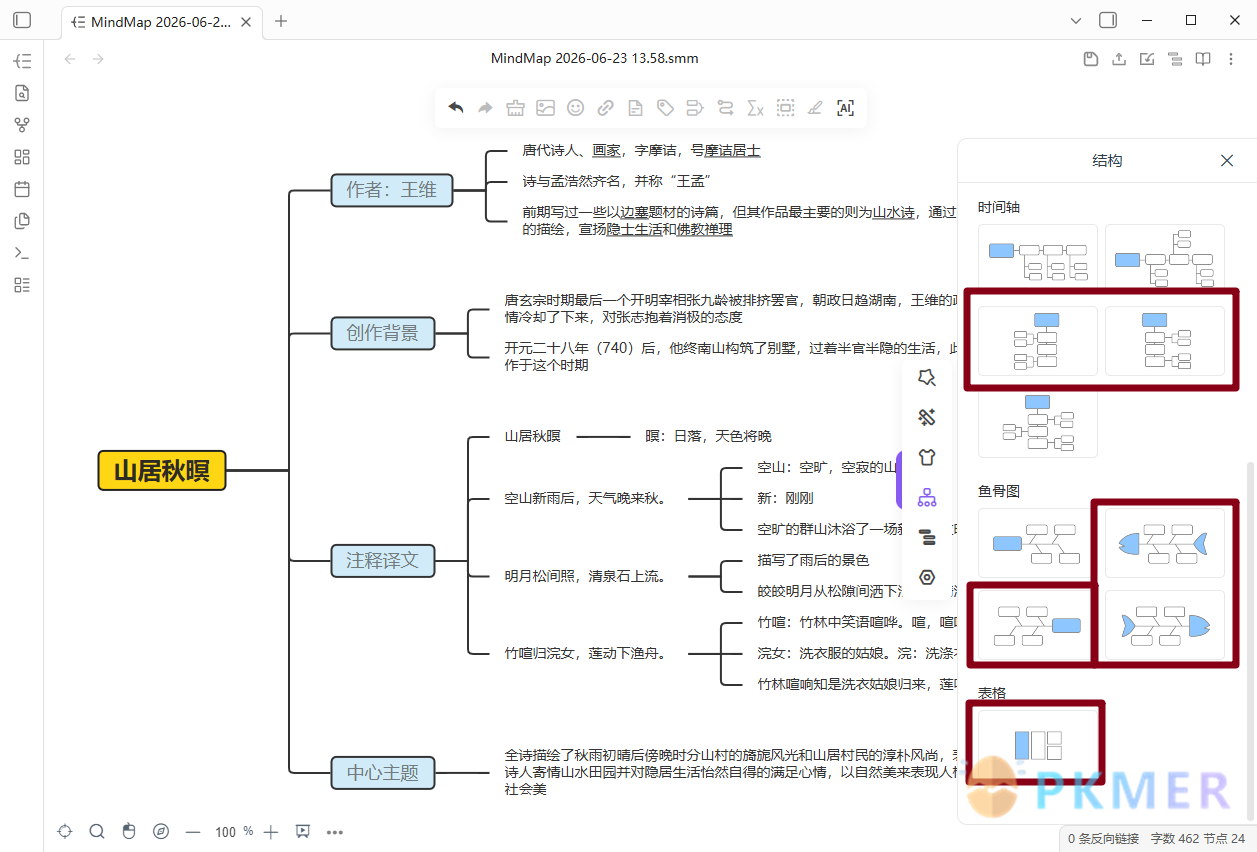This screenshot has height=852, width=1257.
Task: Save the mind map file
Action: tap(1091, 59)
